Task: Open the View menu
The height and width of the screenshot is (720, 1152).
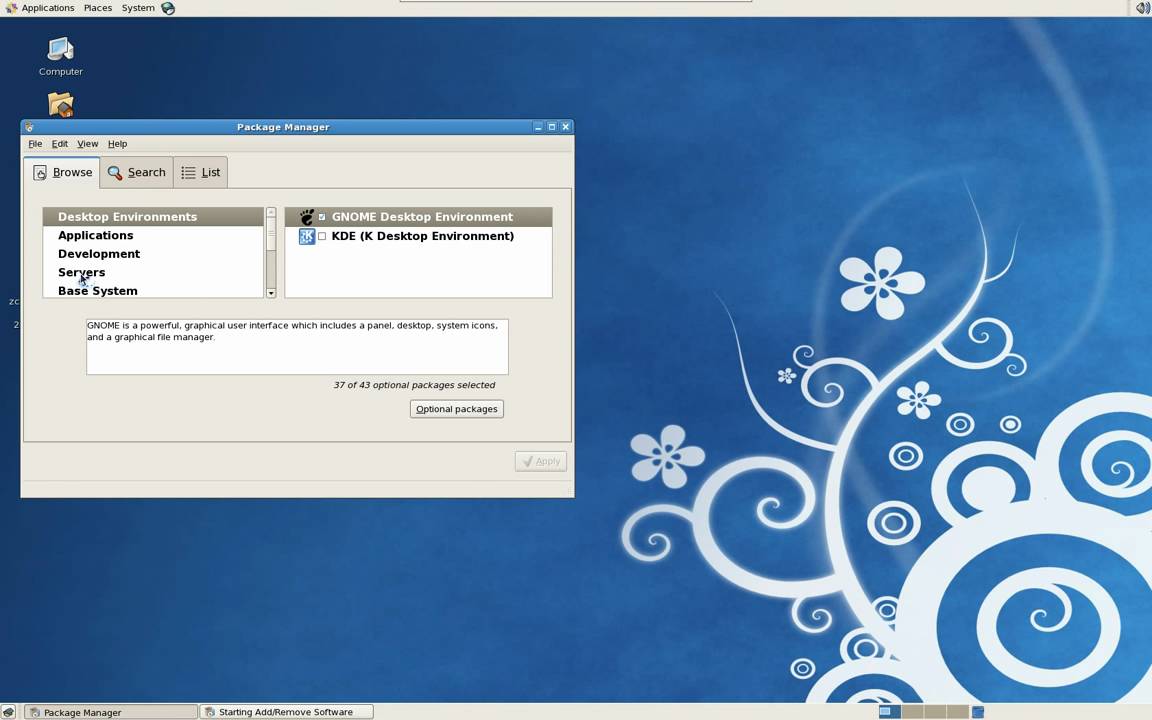Action: (87, 144)
